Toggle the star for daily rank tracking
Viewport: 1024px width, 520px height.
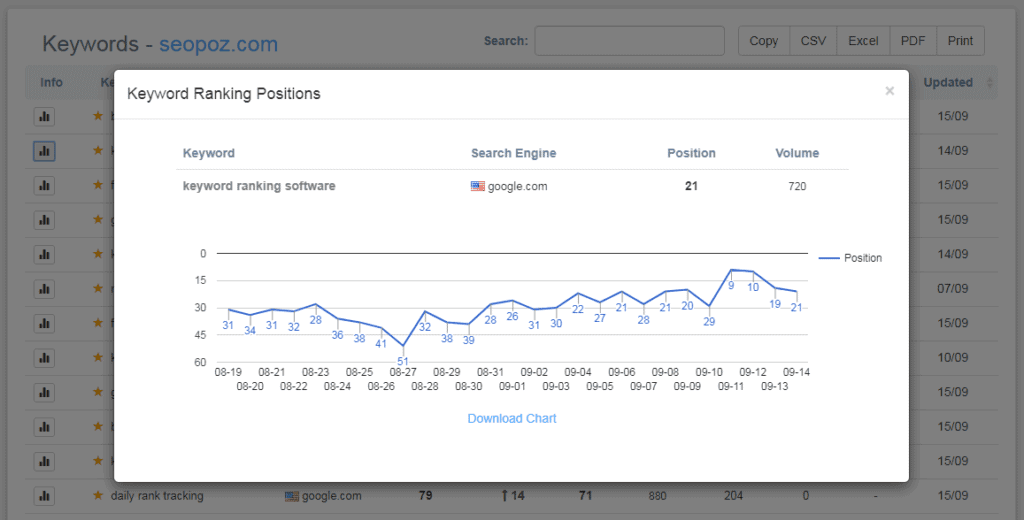tap(98, 495)
